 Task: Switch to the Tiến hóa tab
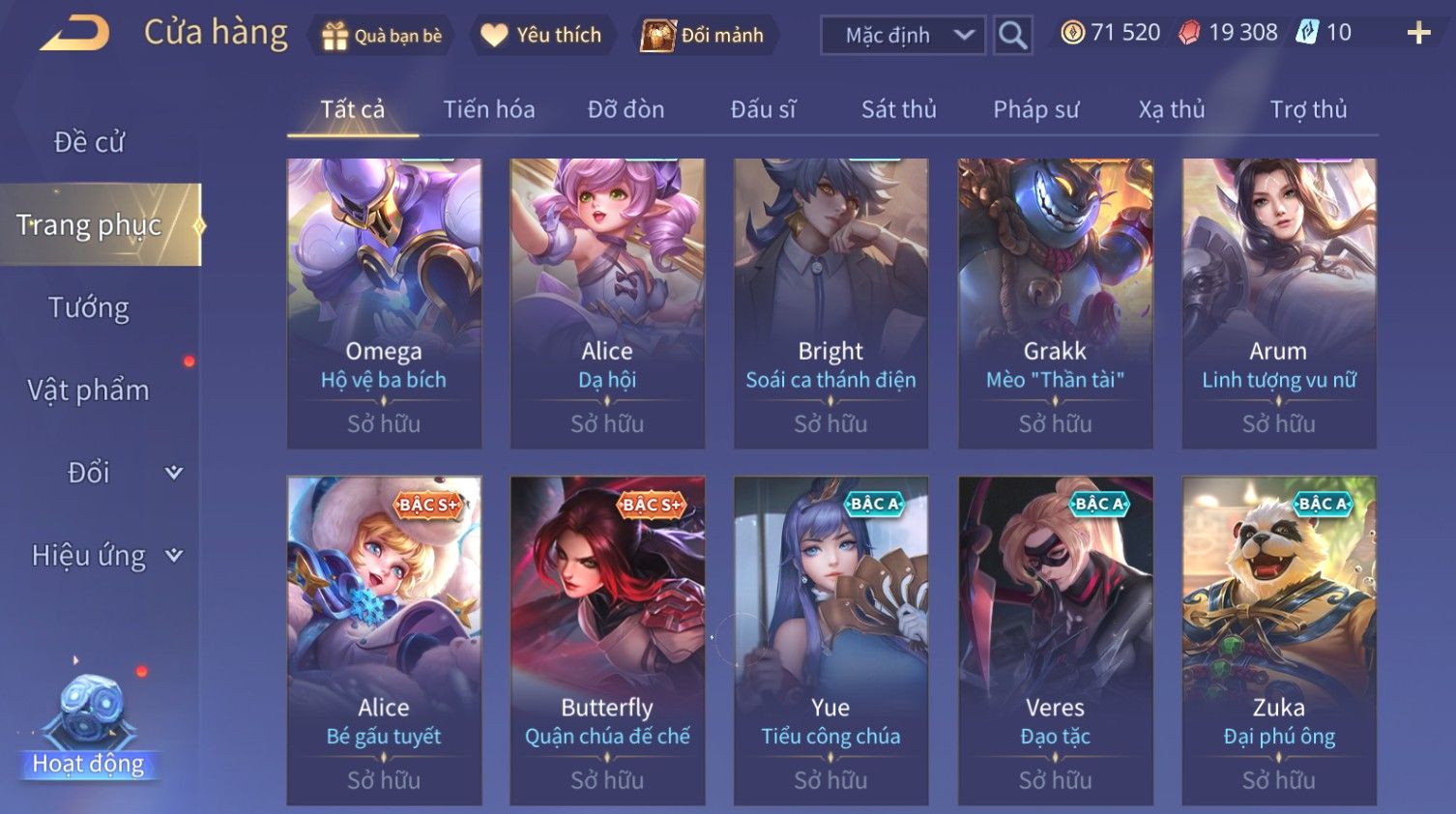(489, 109)
